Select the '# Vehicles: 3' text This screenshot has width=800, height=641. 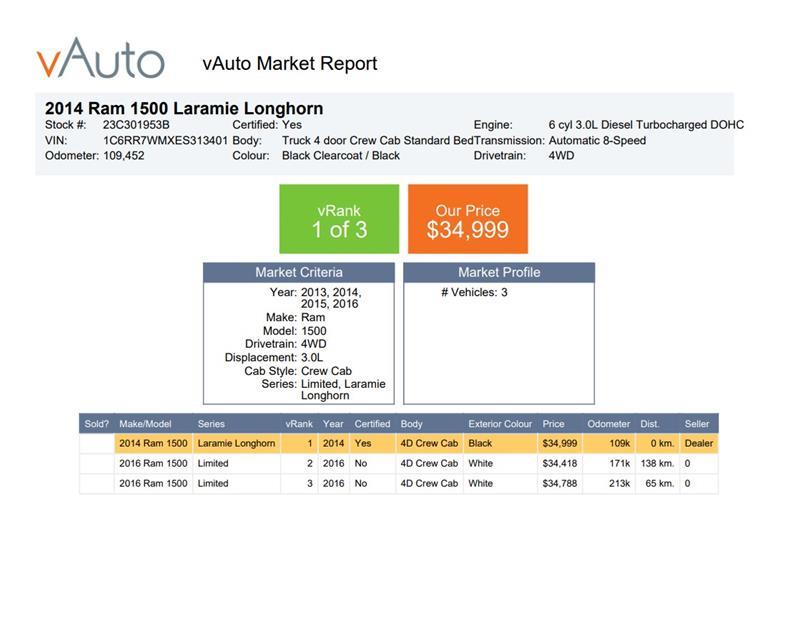point(474,292)
